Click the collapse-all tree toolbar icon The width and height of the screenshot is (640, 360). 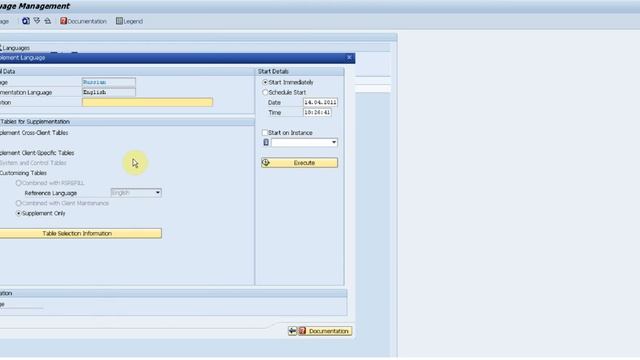point(48,21)
